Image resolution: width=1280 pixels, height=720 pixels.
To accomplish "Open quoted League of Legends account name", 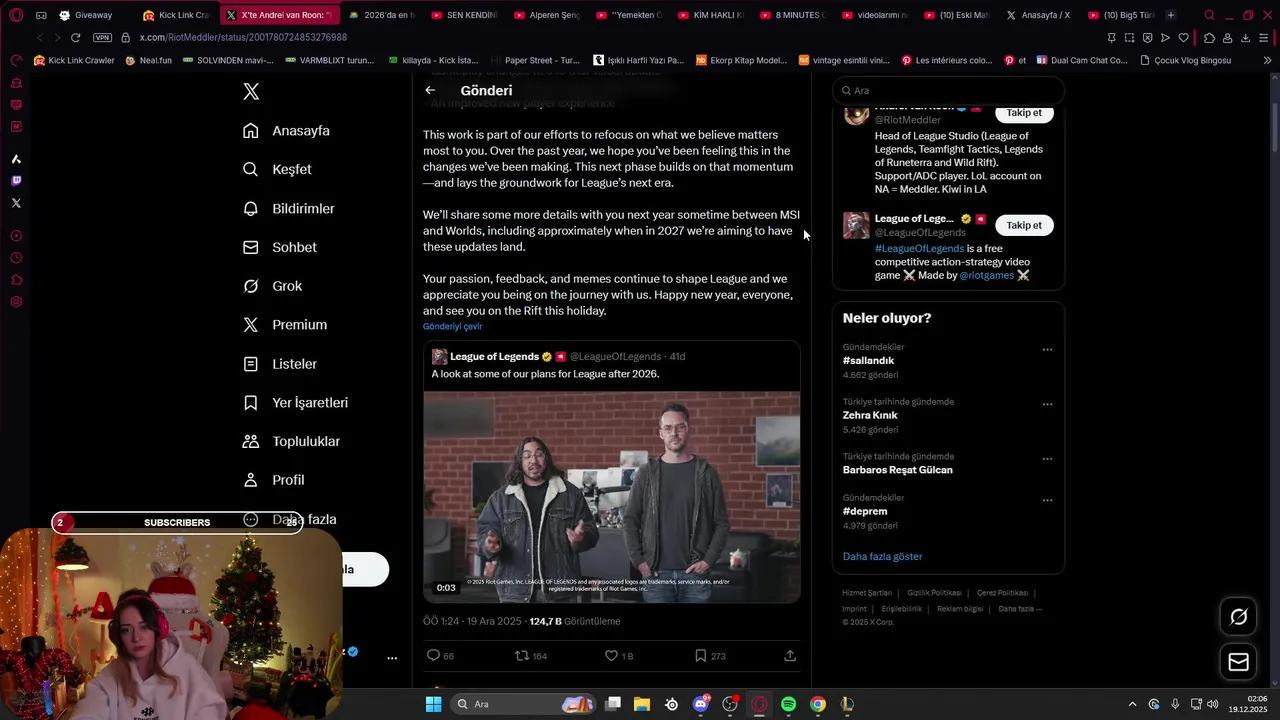I will (494, 356).
